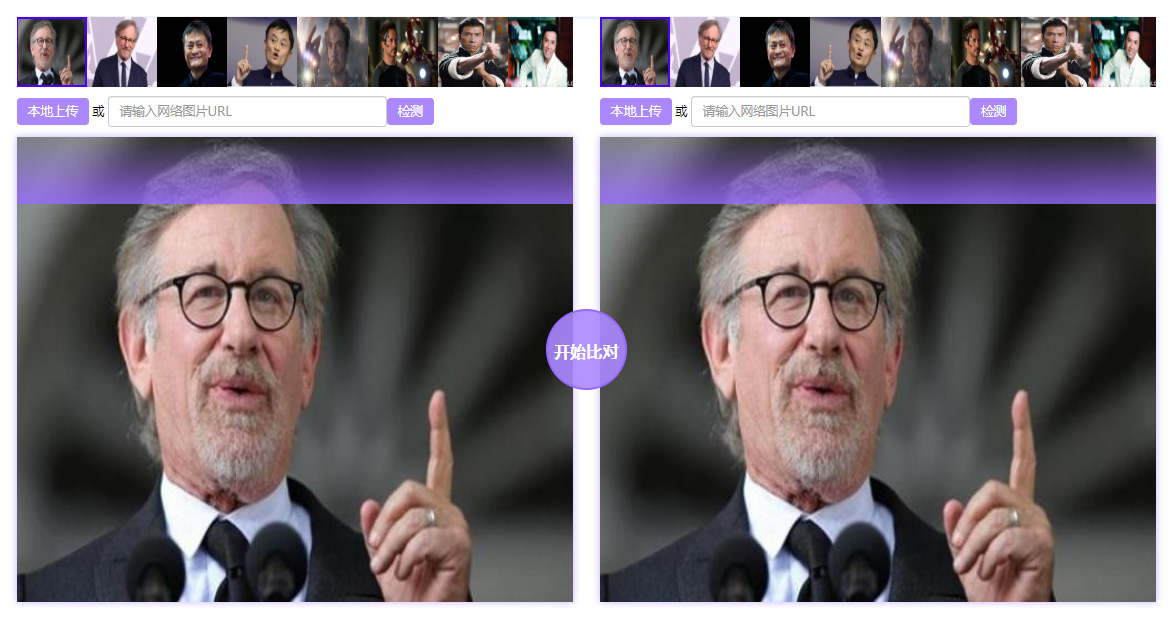This screenshot has width=1172, height=632.
Task: Select right panel thumbnail with glowing armor suit
Action: (x=986, y=52)
